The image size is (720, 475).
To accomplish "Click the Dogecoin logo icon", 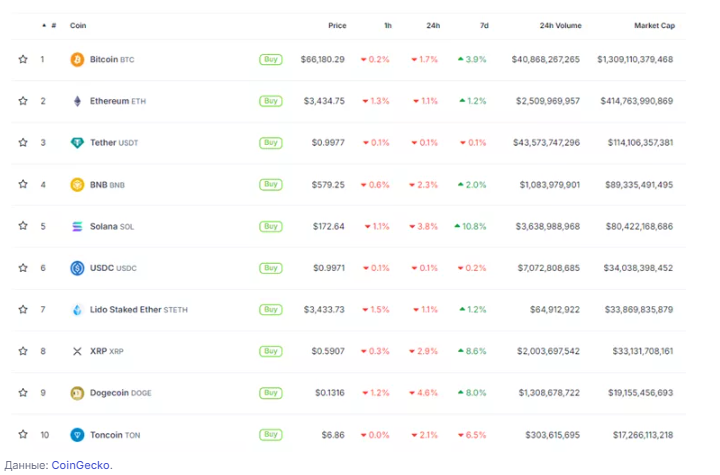I will pos(77,393).
